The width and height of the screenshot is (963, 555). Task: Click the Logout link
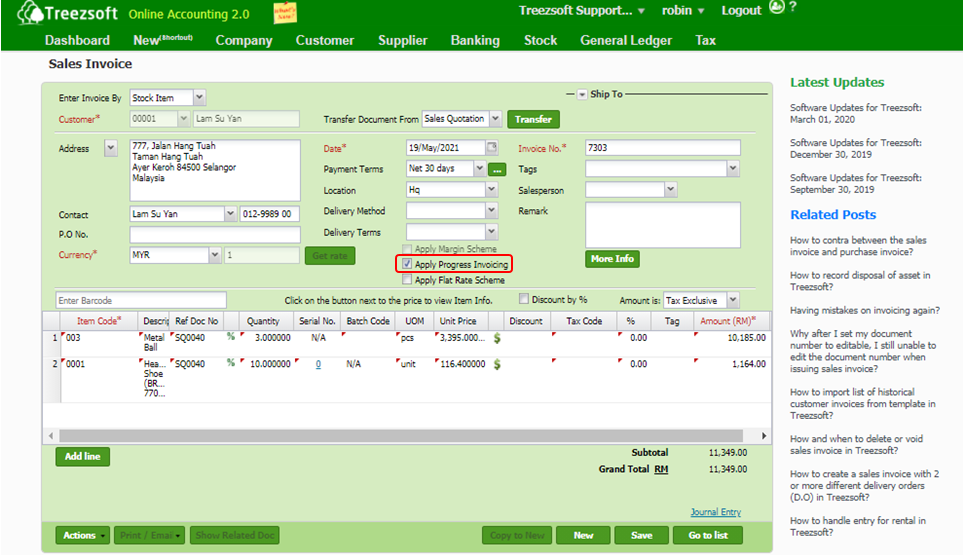point(741,10)
